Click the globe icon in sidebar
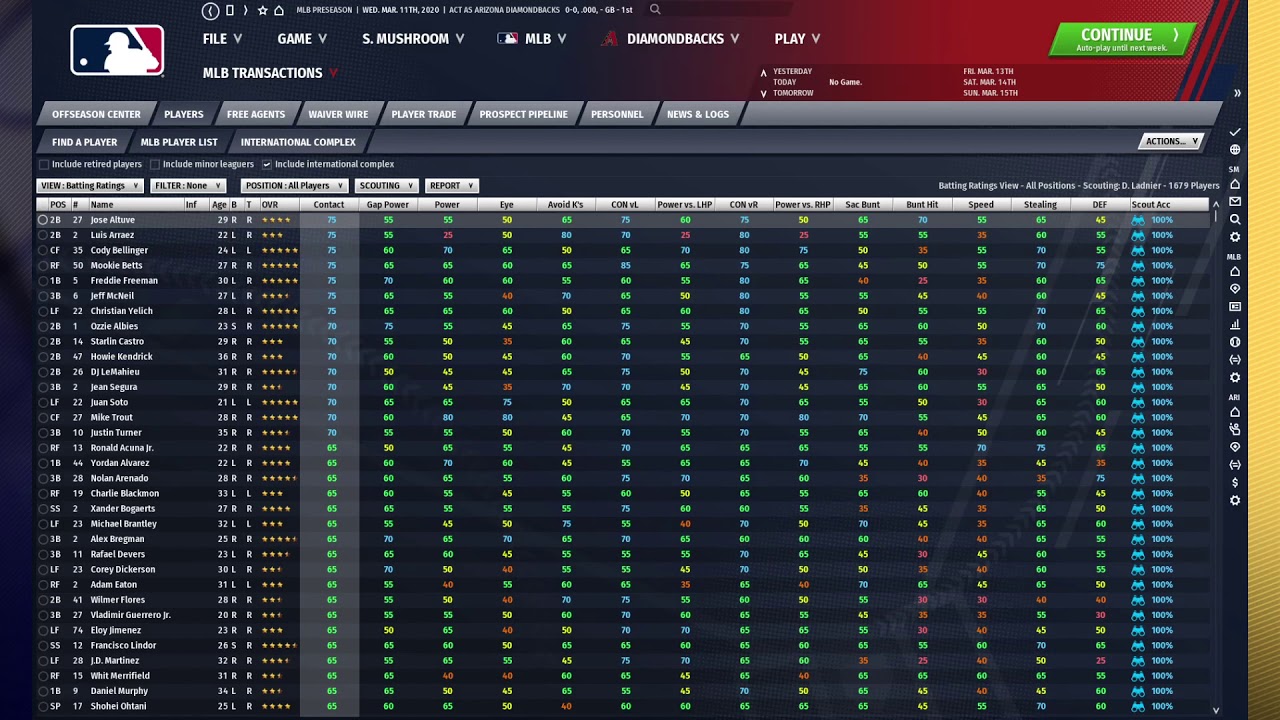 click(x=1235, y=150)
